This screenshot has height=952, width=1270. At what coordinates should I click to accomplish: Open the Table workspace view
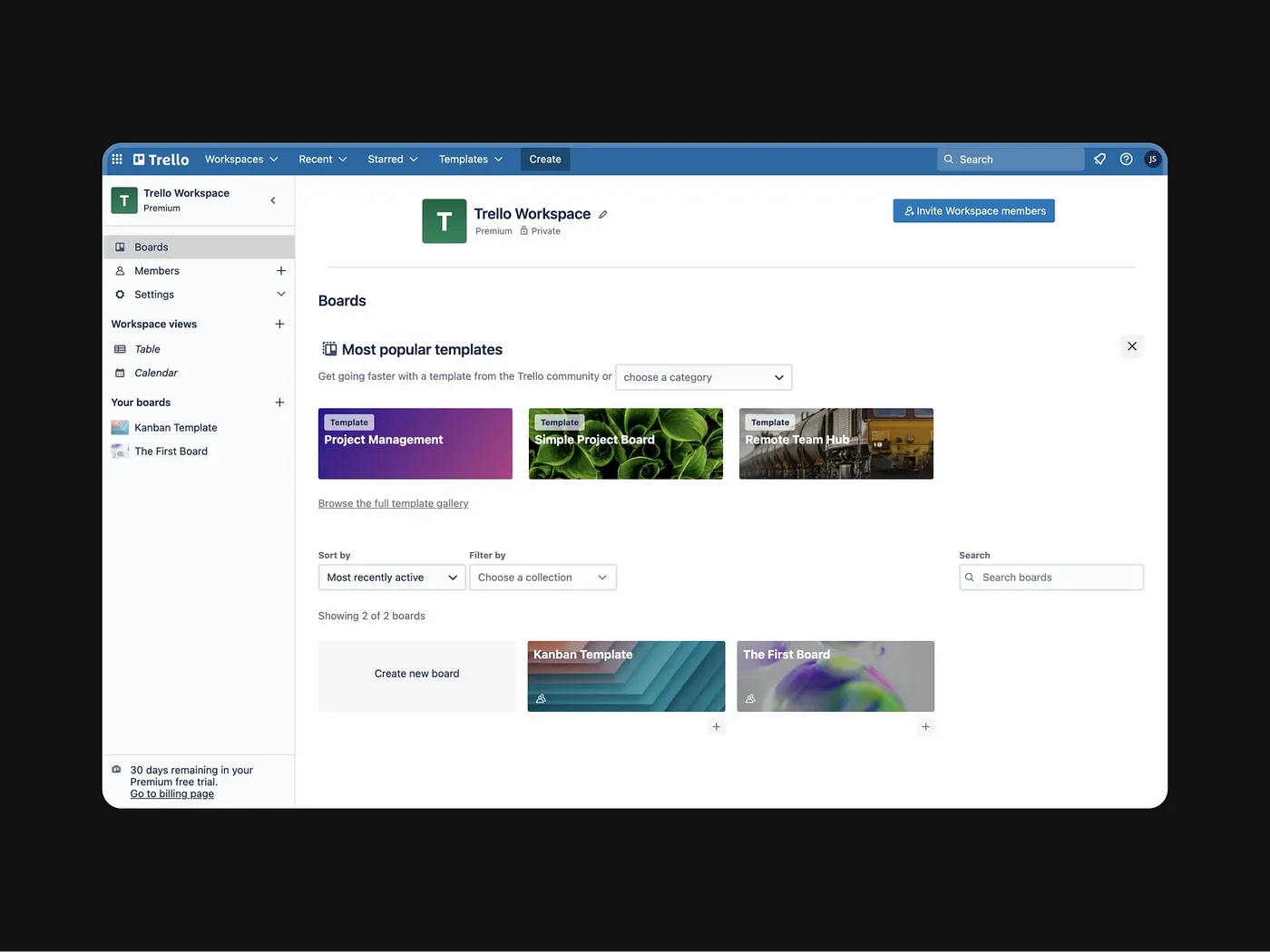[145, 349]
